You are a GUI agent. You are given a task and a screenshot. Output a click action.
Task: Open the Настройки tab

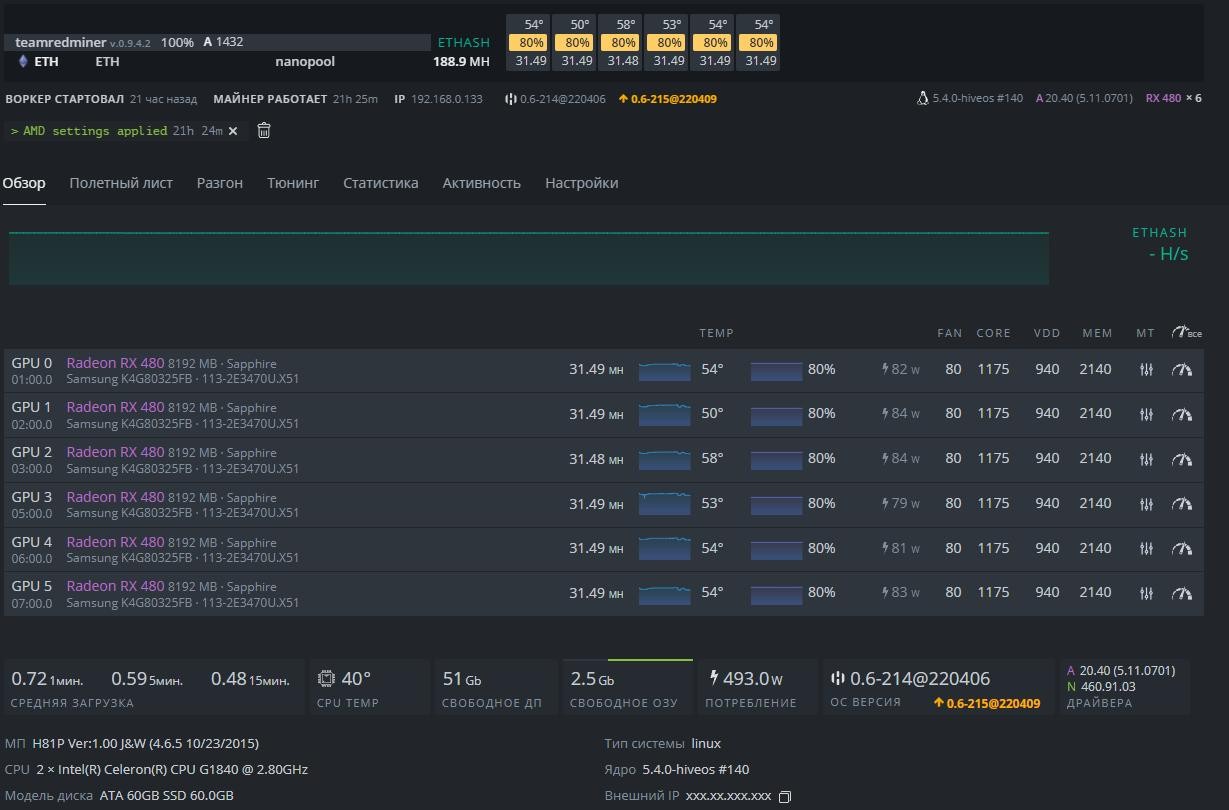coord(581,183)
